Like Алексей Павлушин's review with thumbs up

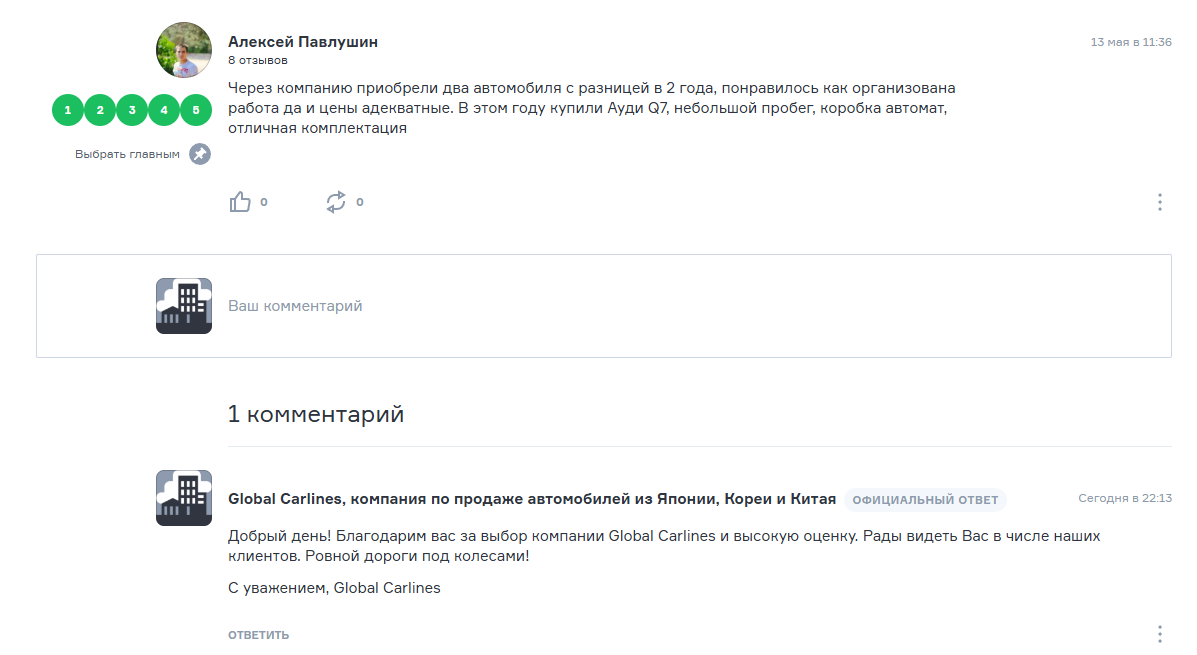click(x=240, y=202)
